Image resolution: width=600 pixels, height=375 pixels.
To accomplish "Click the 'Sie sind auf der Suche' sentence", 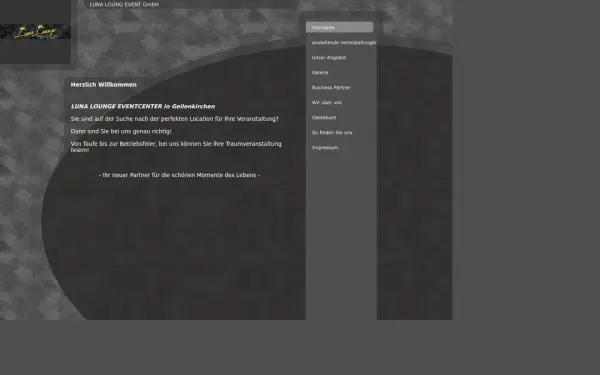I will [175, 119].
